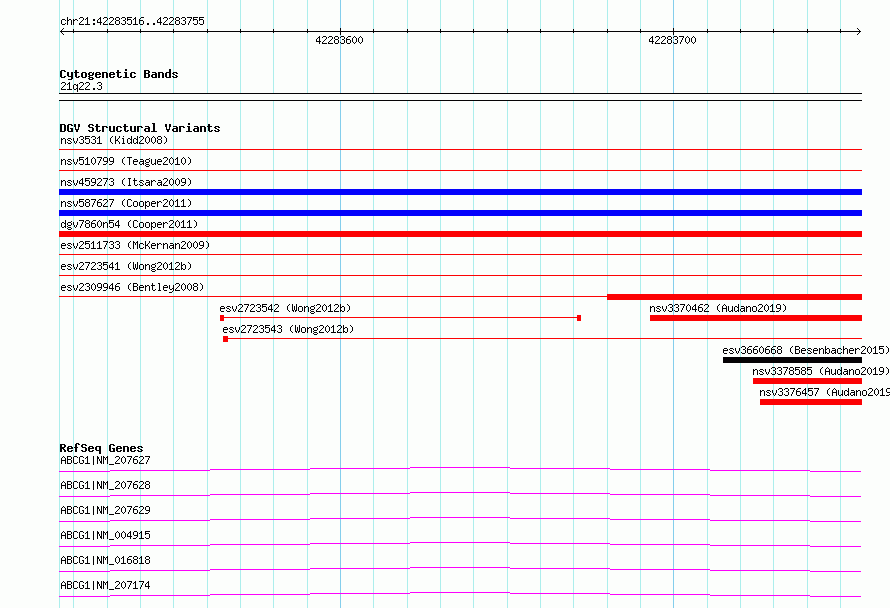Open ABCG1|NM_207627 transcript label

tap(106, 460)
